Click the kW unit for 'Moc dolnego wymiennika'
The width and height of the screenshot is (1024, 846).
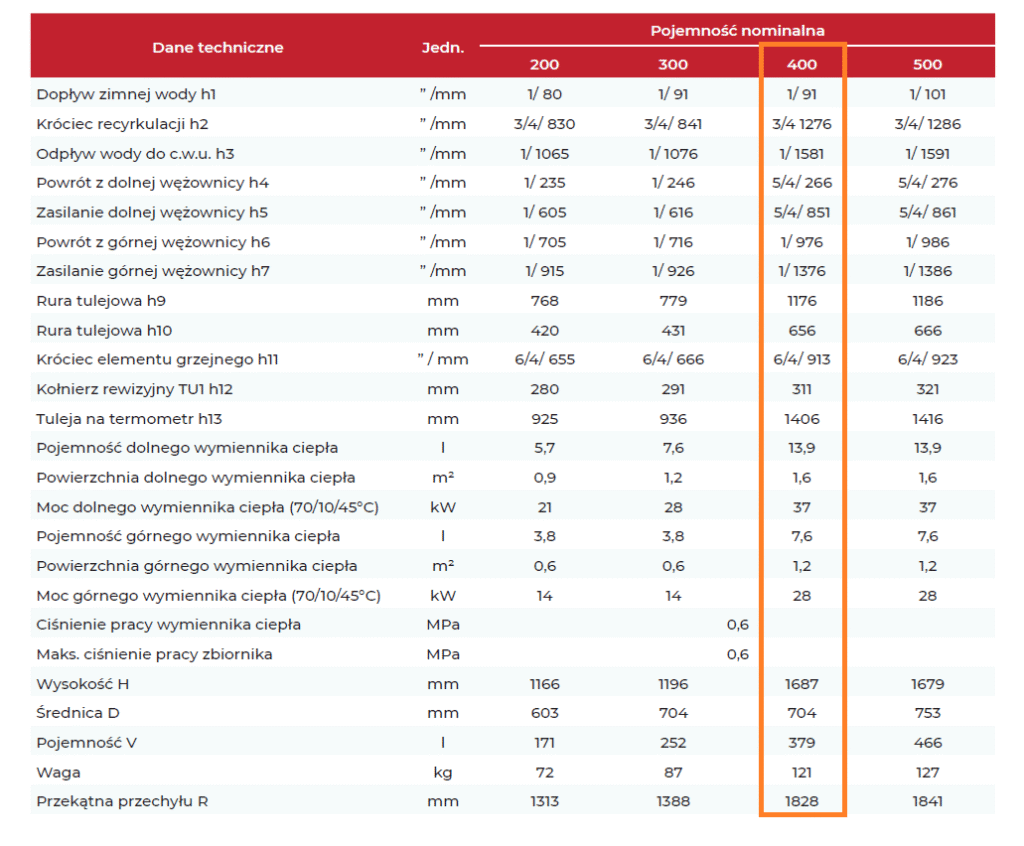coord(442,507)
